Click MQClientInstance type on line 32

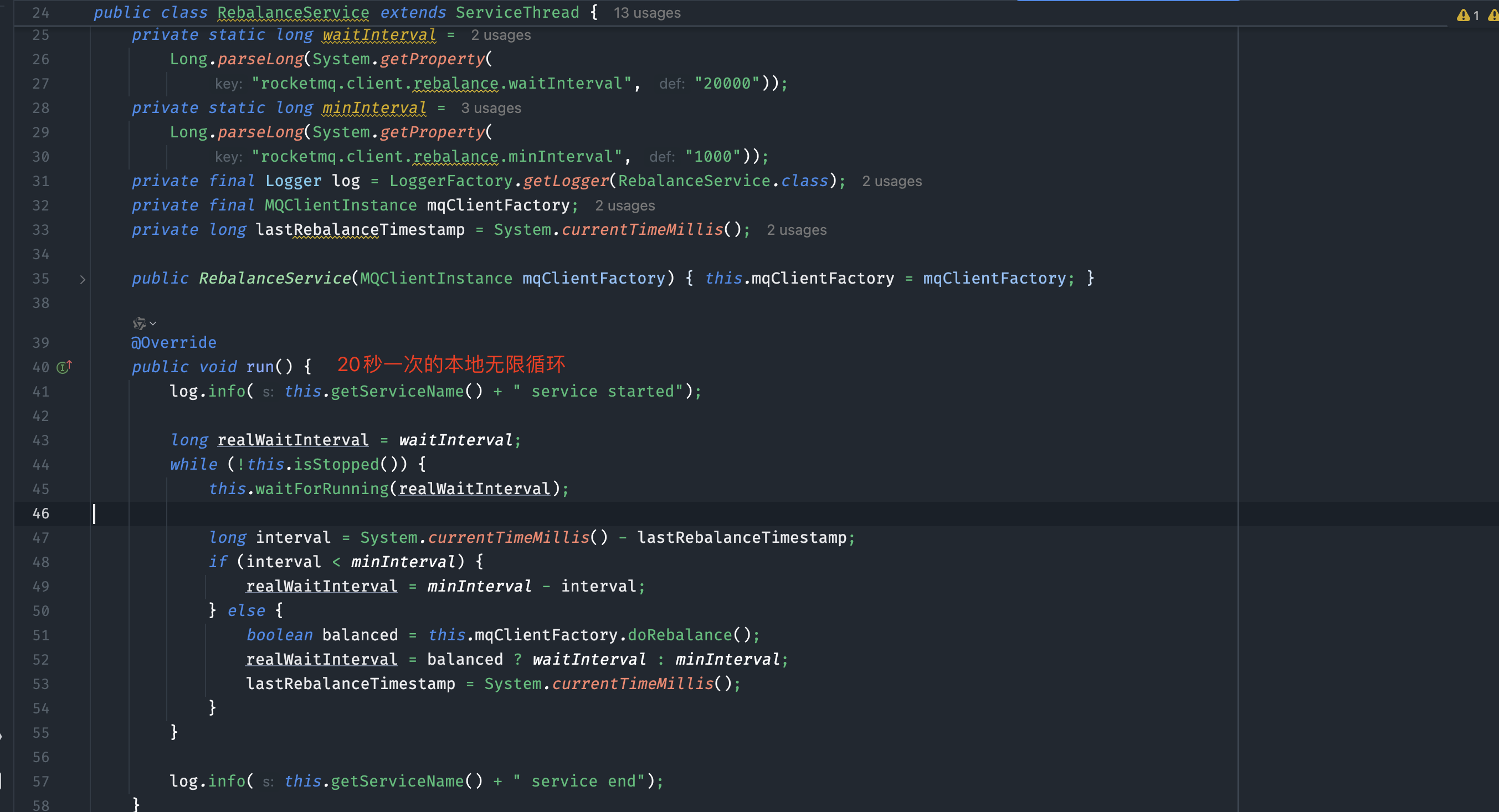coord(341,205)
